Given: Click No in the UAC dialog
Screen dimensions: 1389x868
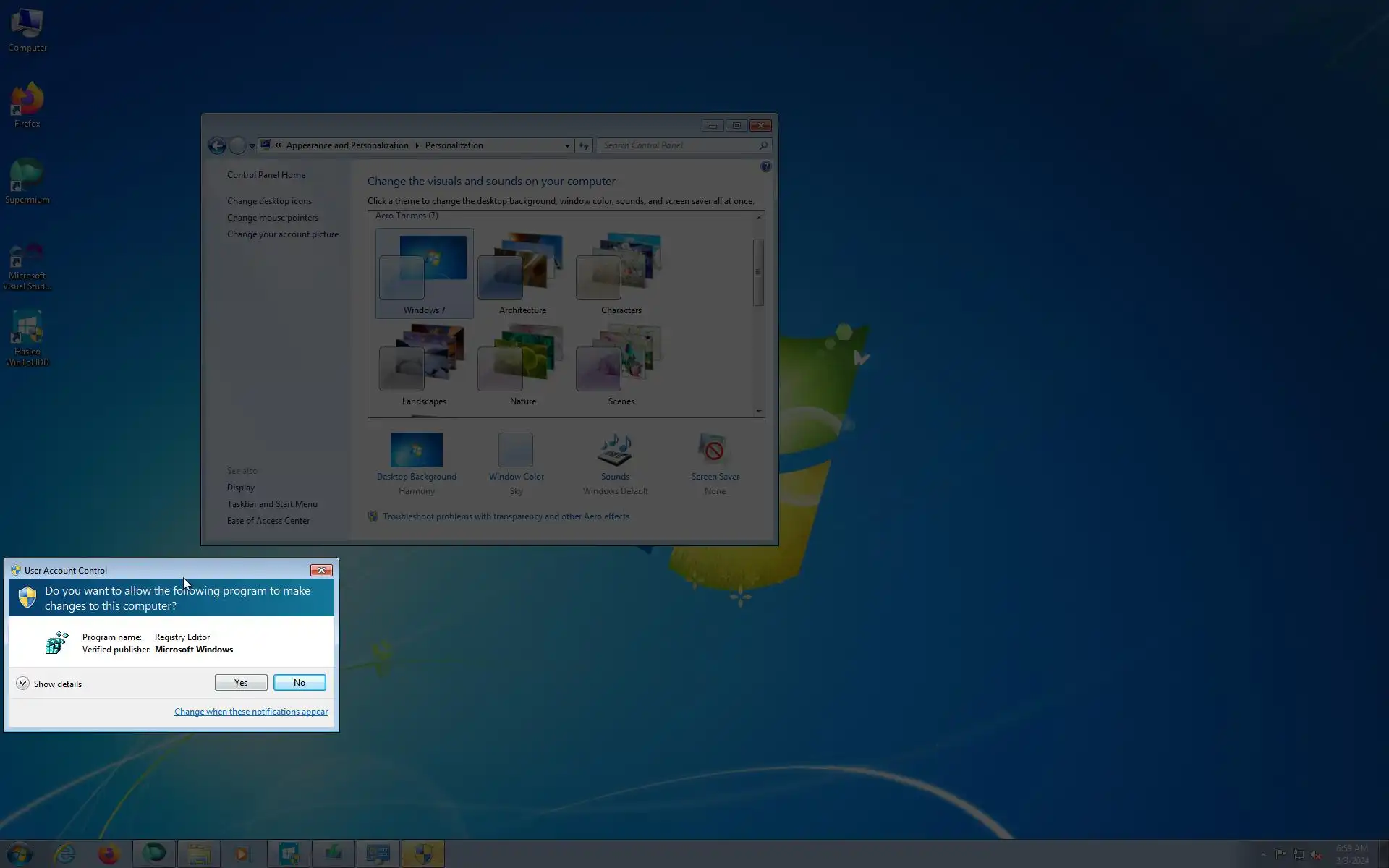Looking at the screenshot, I should [300, 683].
